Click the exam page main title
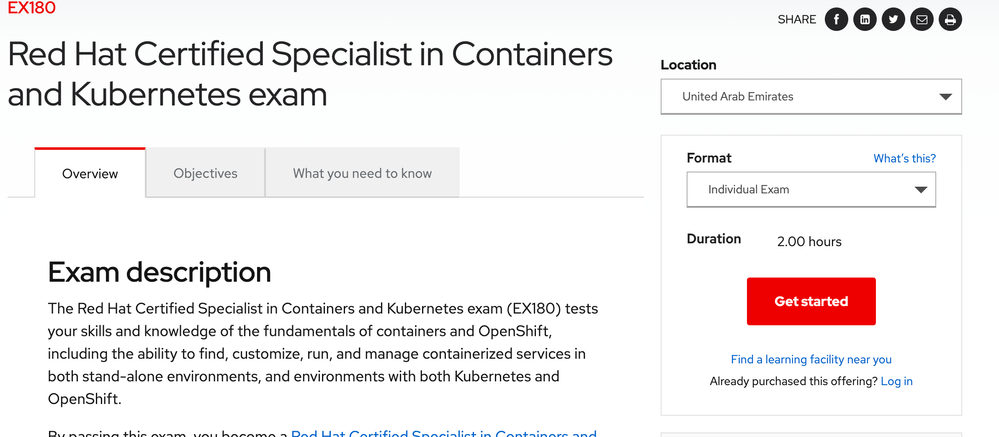This screenshot has height=437, width=999. (x=310, y=74)
